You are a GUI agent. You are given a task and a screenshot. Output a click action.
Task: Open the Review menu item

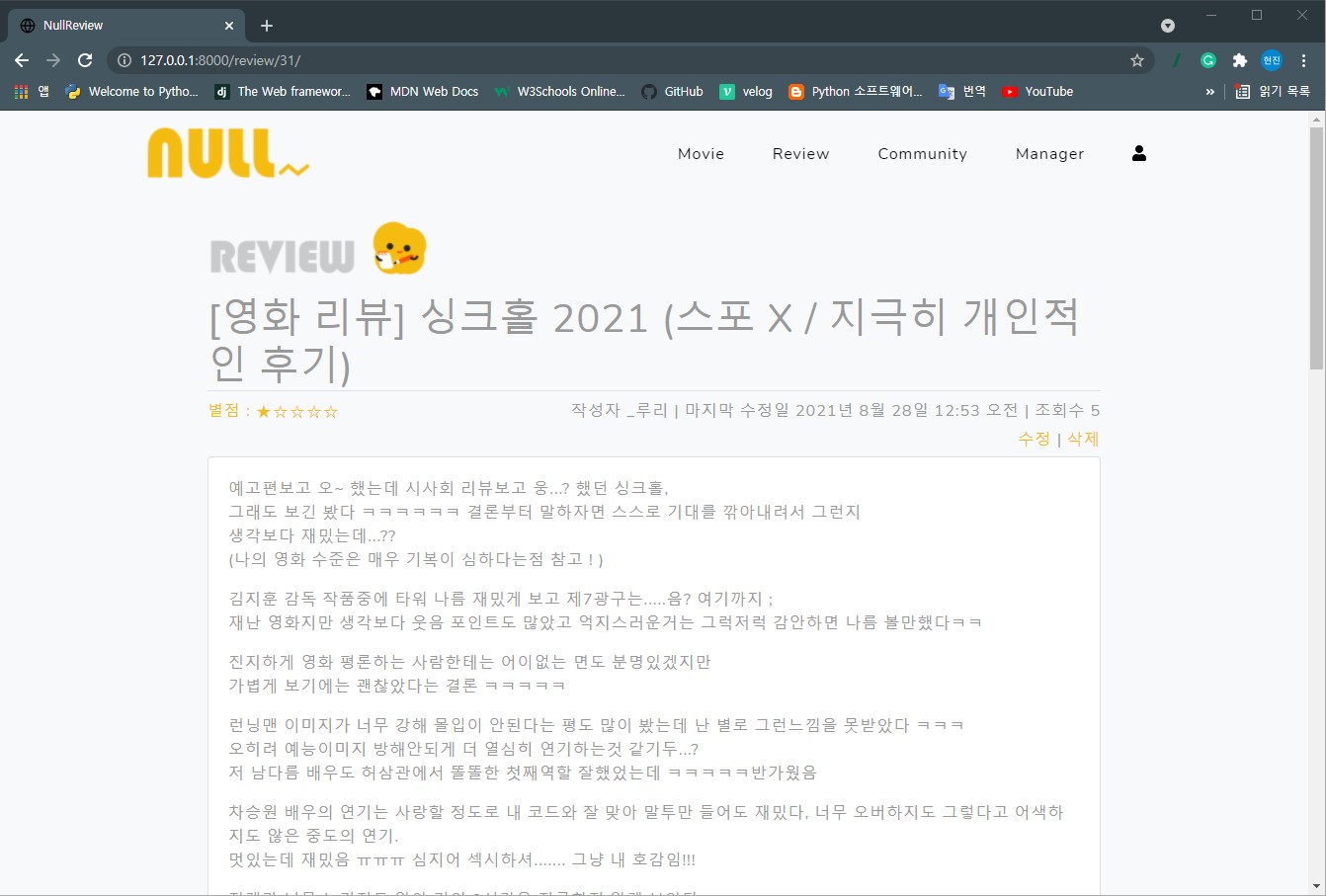pyautogui.click(x=801, y=153)
